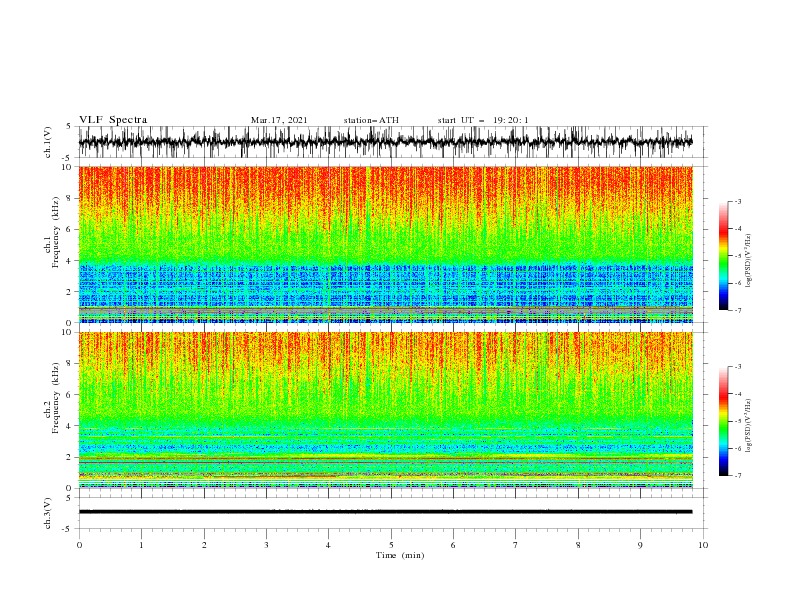This screenshot has width=792, height=612.
Task: Click time axis tick label "9"
Action: (640, 545)
